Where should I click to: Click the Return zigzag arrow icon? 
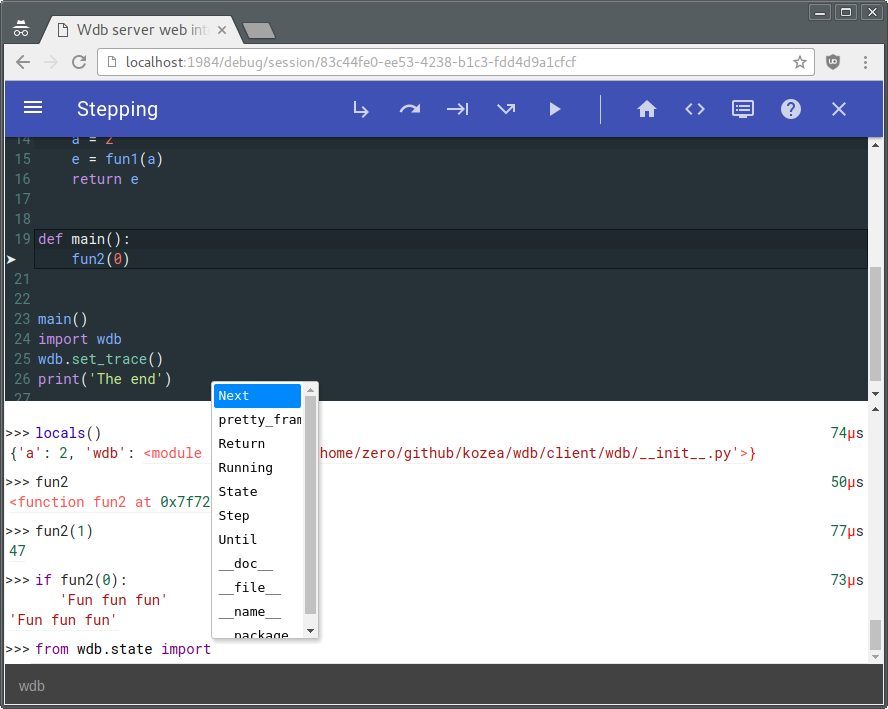coord(506,109)
